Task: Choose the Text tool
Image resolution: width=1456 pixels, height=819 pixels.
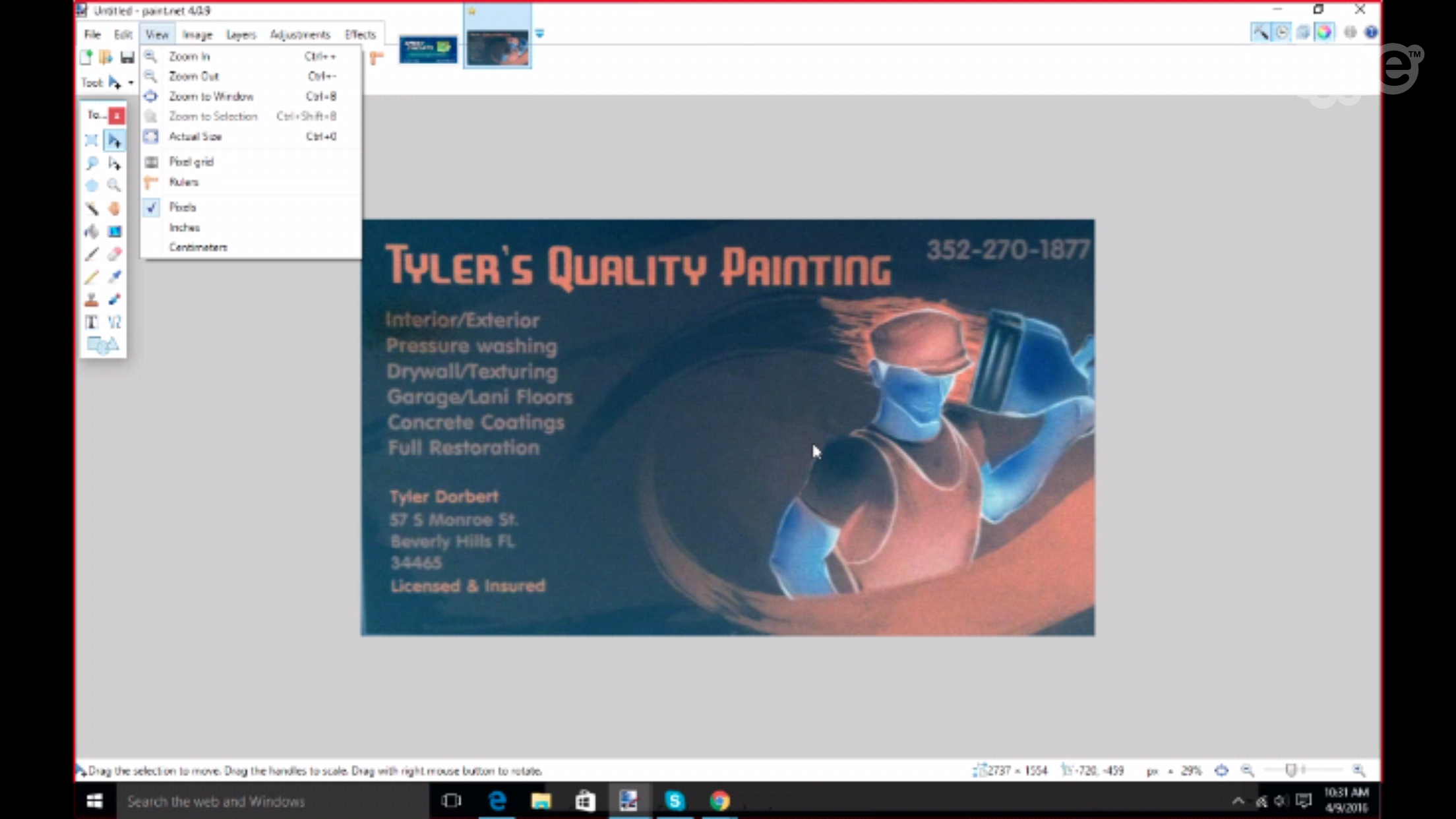Action: 92,322
